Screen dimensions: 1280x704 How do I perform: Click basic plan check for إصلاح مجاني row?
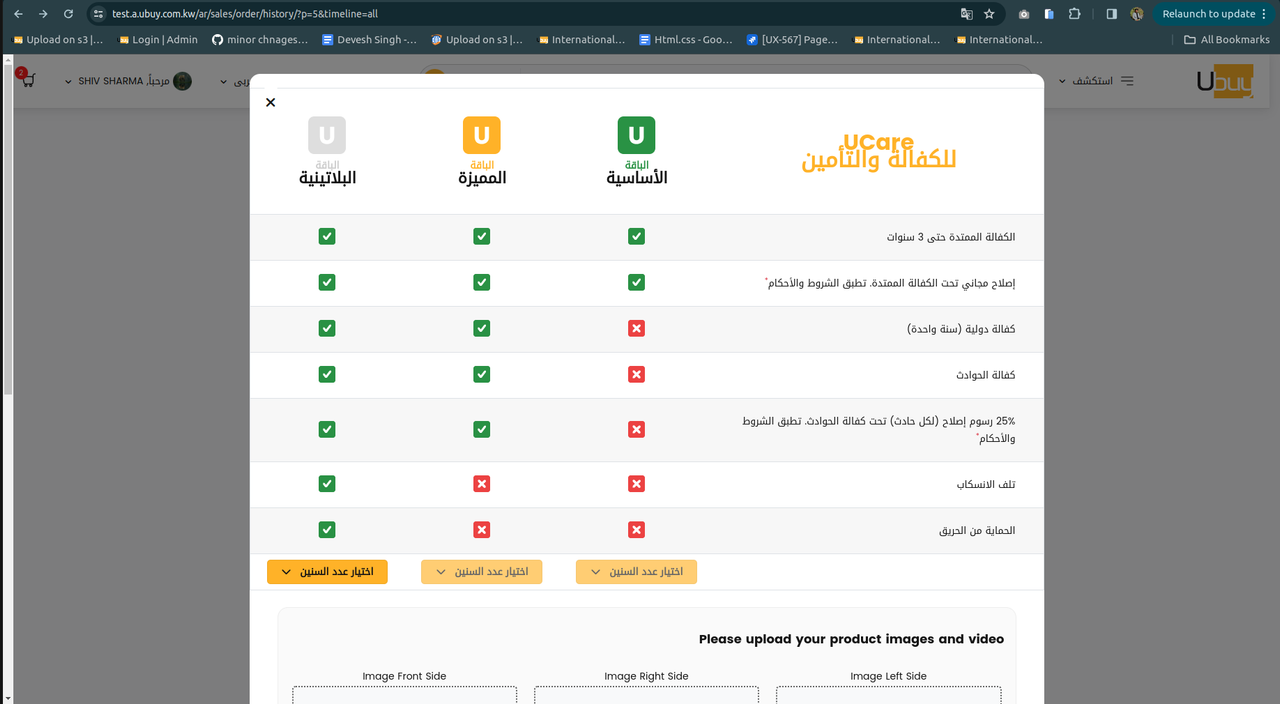636,282
